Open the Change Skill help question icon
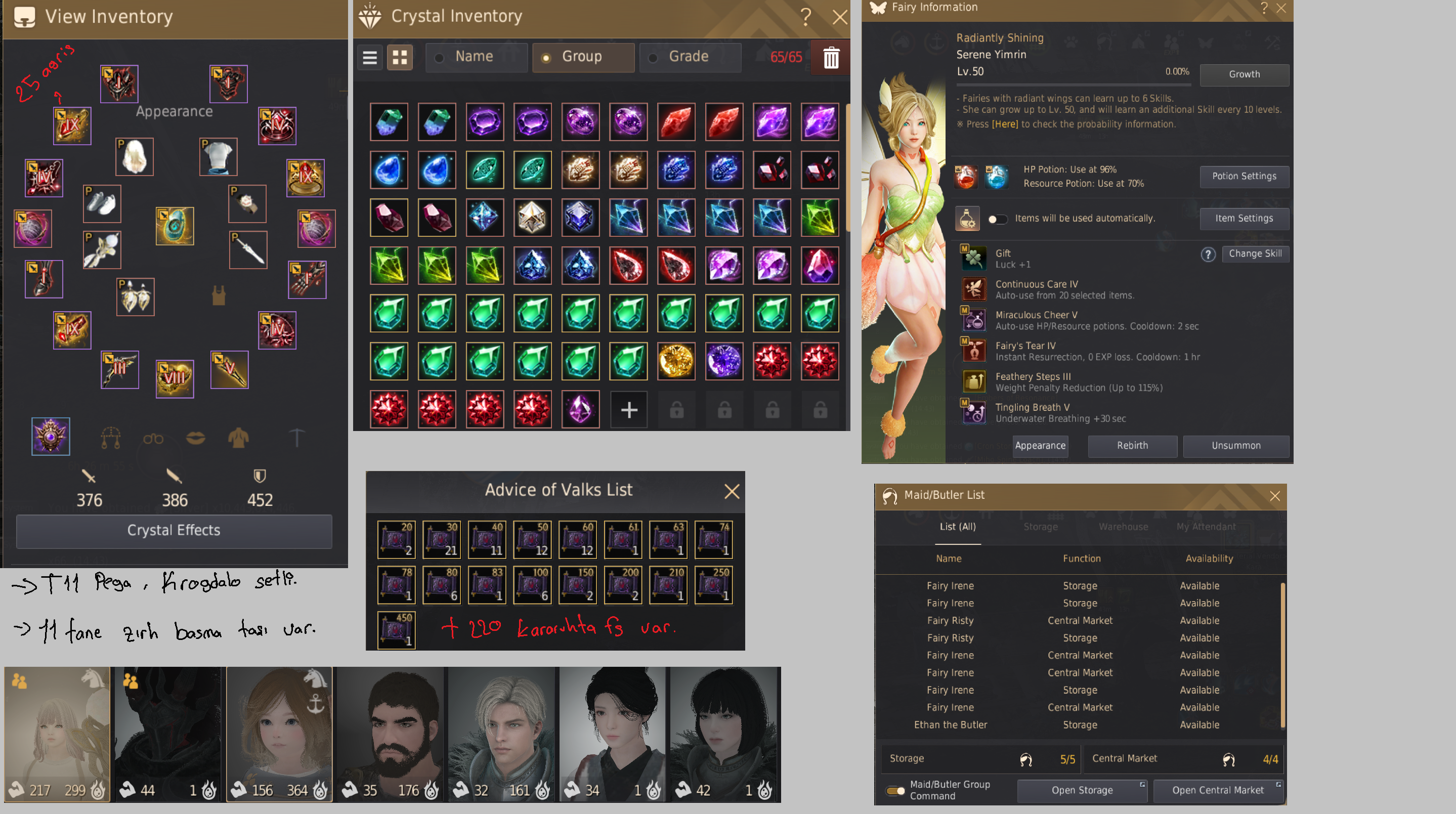Viewport: 1456px width, 814px height. [x=1208, y=254]
